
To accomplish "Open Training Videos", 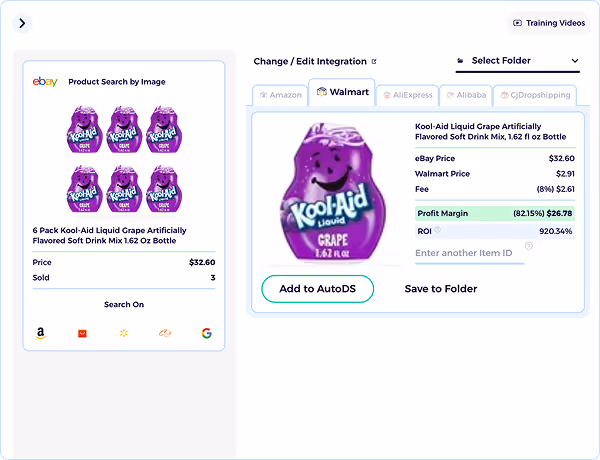I will tap(549, 23).
